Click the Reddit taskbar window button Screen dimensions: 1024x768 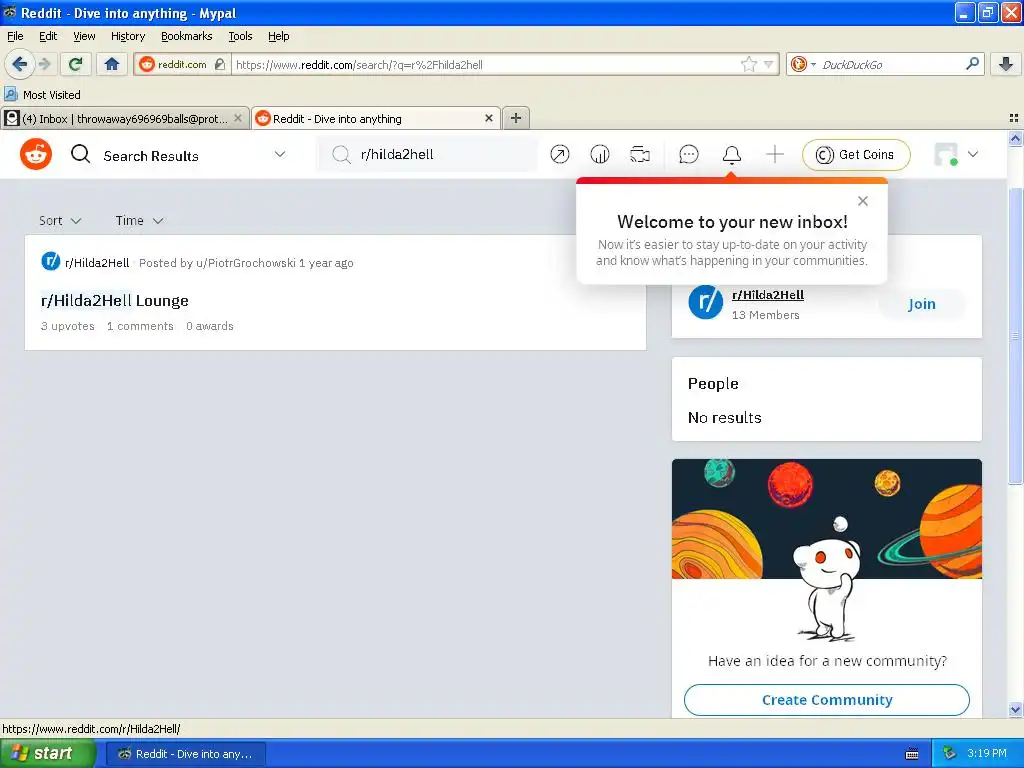click(x=186, y=754)
